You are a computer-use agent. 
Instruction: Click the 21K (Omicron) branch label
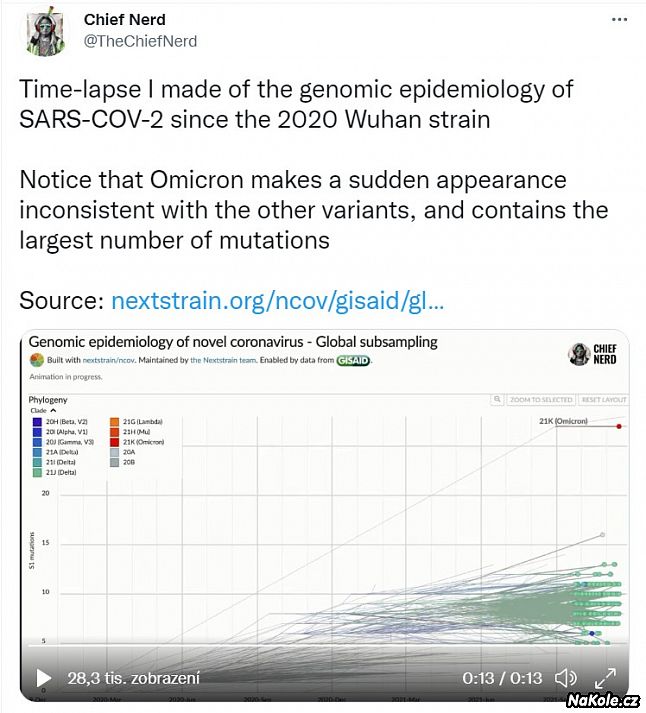[563, 421]
